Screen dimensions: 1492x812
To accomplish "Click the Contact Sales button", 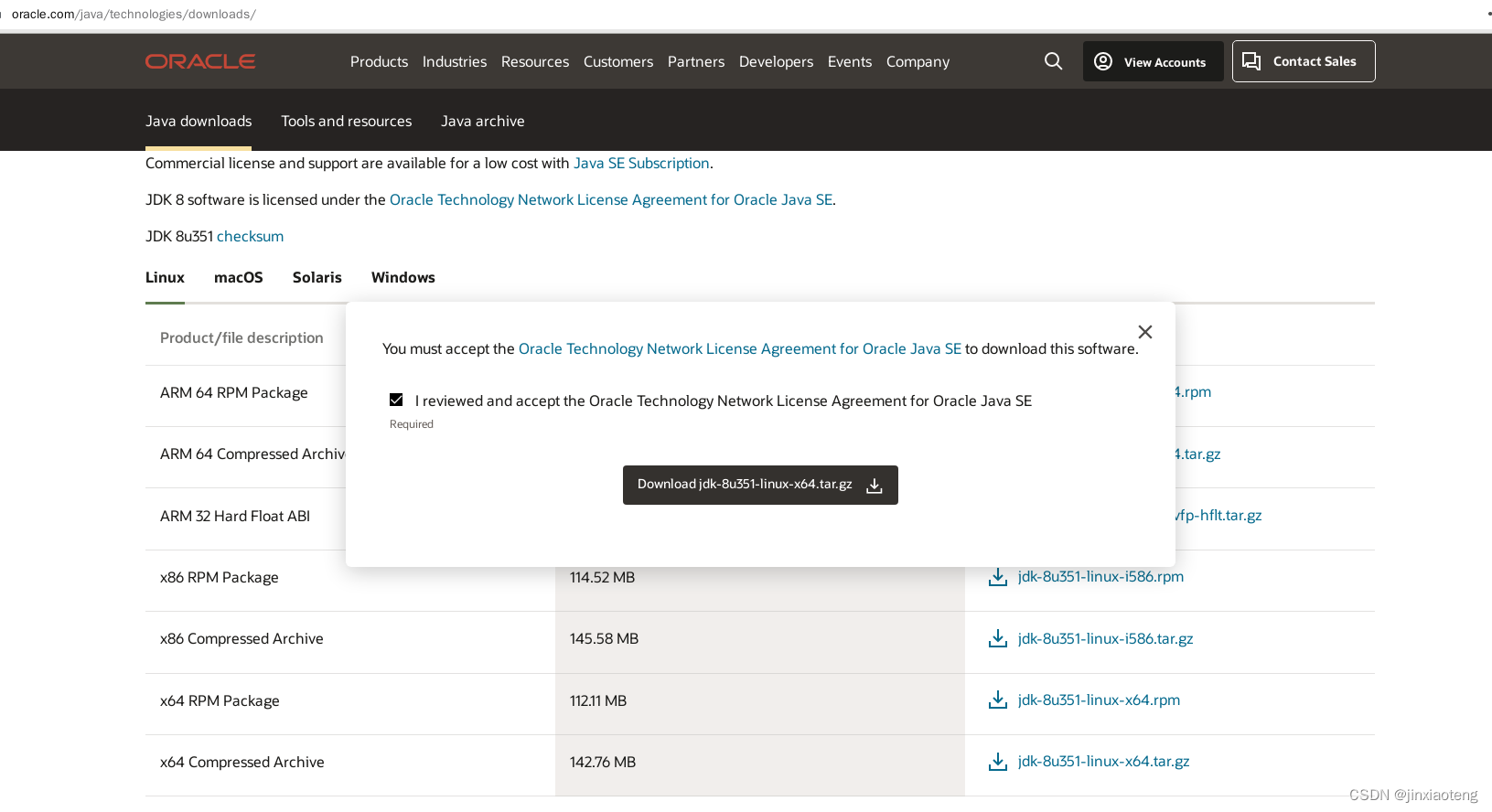I will pyautogui.click(x=1304, y=61).
